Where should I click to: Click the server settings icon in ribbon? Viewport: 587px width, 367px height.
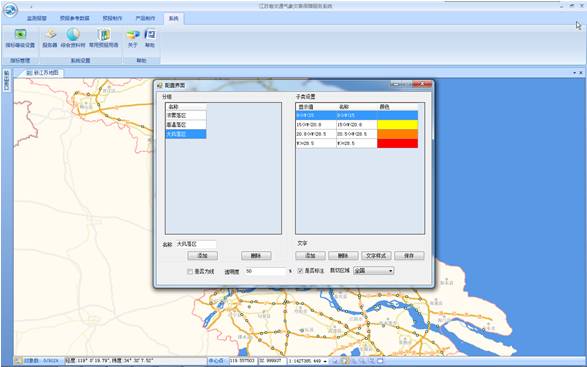(x=50, y=38)
